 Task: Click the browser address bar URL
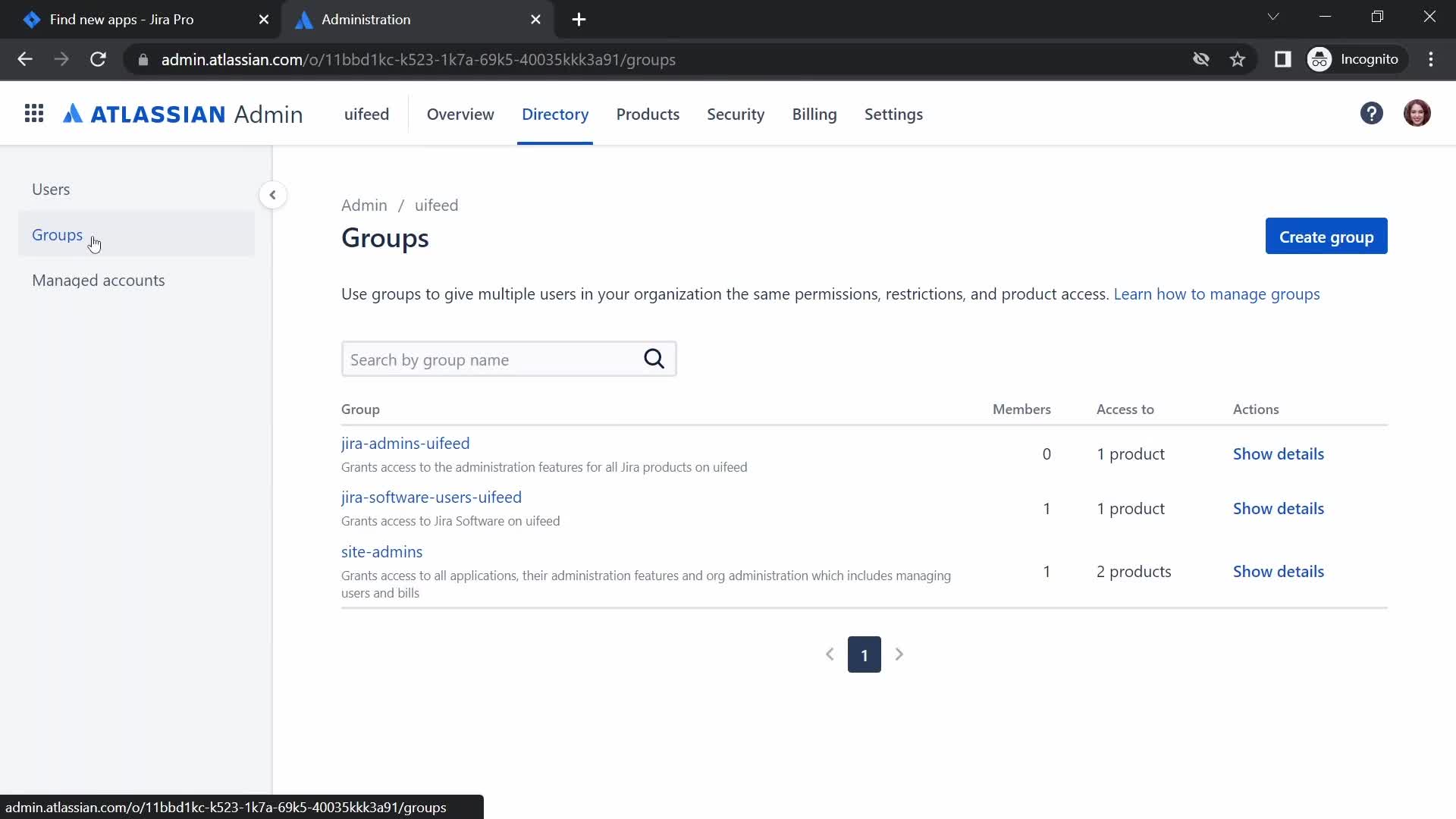(x=418, y=59)
